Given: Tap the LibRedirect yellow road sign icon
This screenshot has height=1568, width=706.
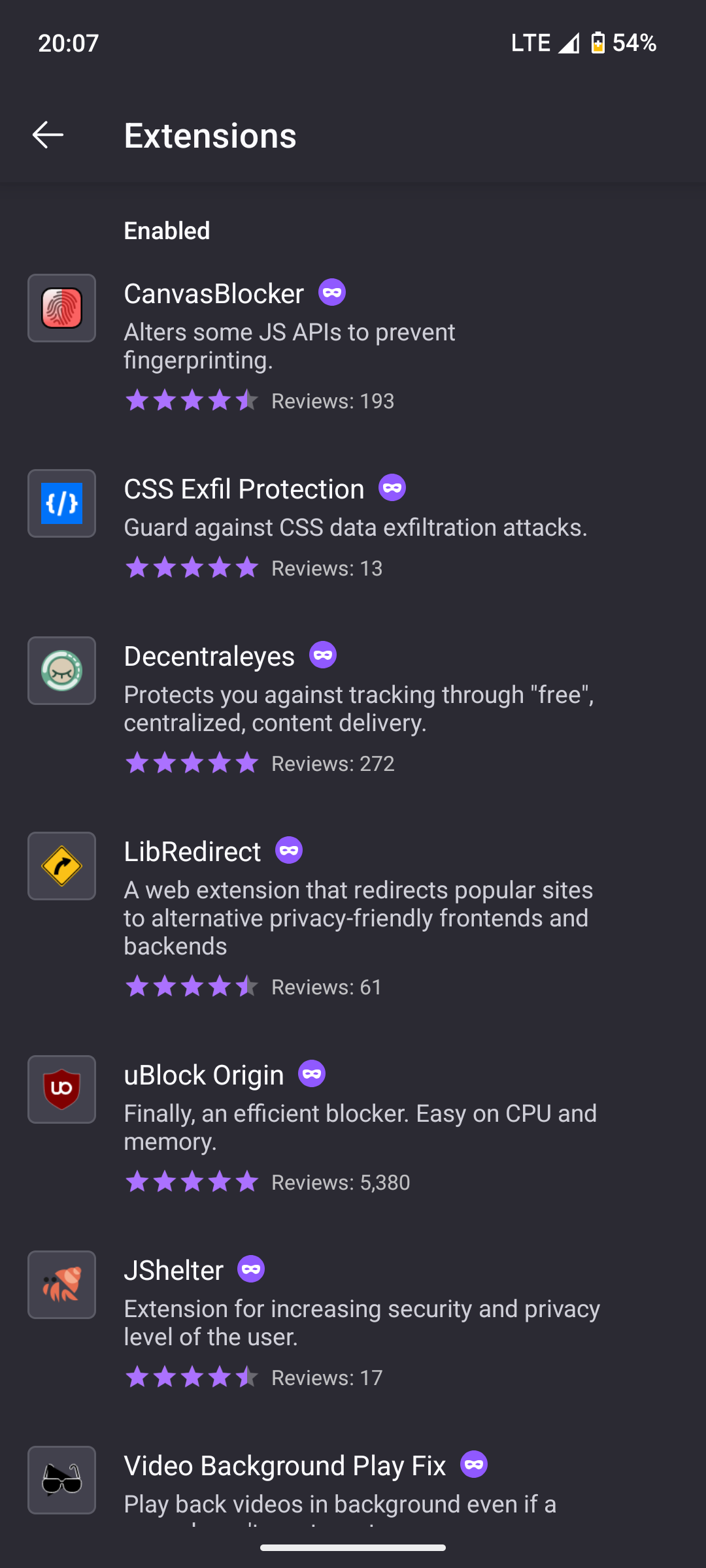Looking at the screenshot, I should pyautogui.click(x=61, y=866).
